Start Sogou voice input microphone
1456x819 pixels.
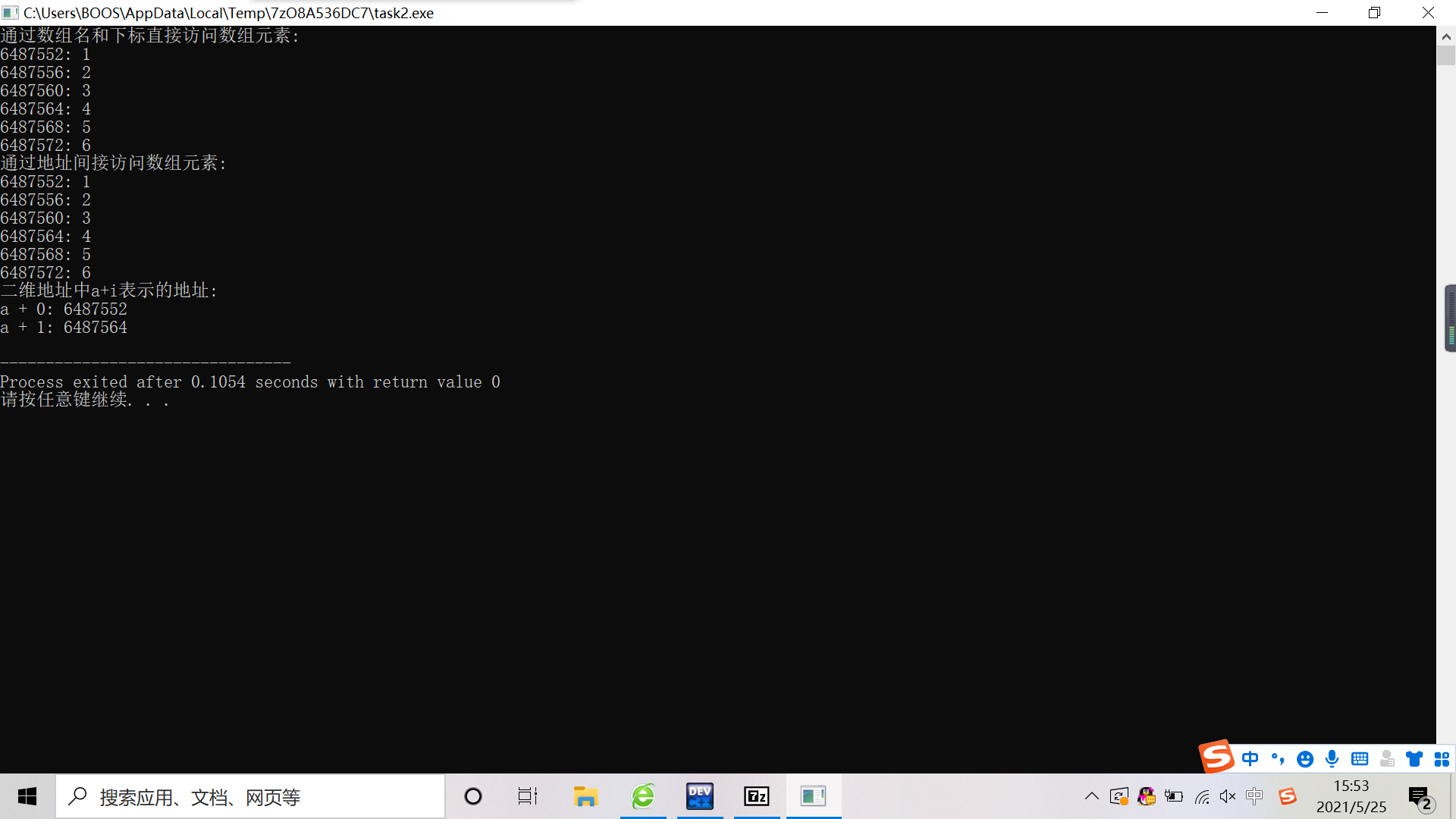pos(1332,758)
